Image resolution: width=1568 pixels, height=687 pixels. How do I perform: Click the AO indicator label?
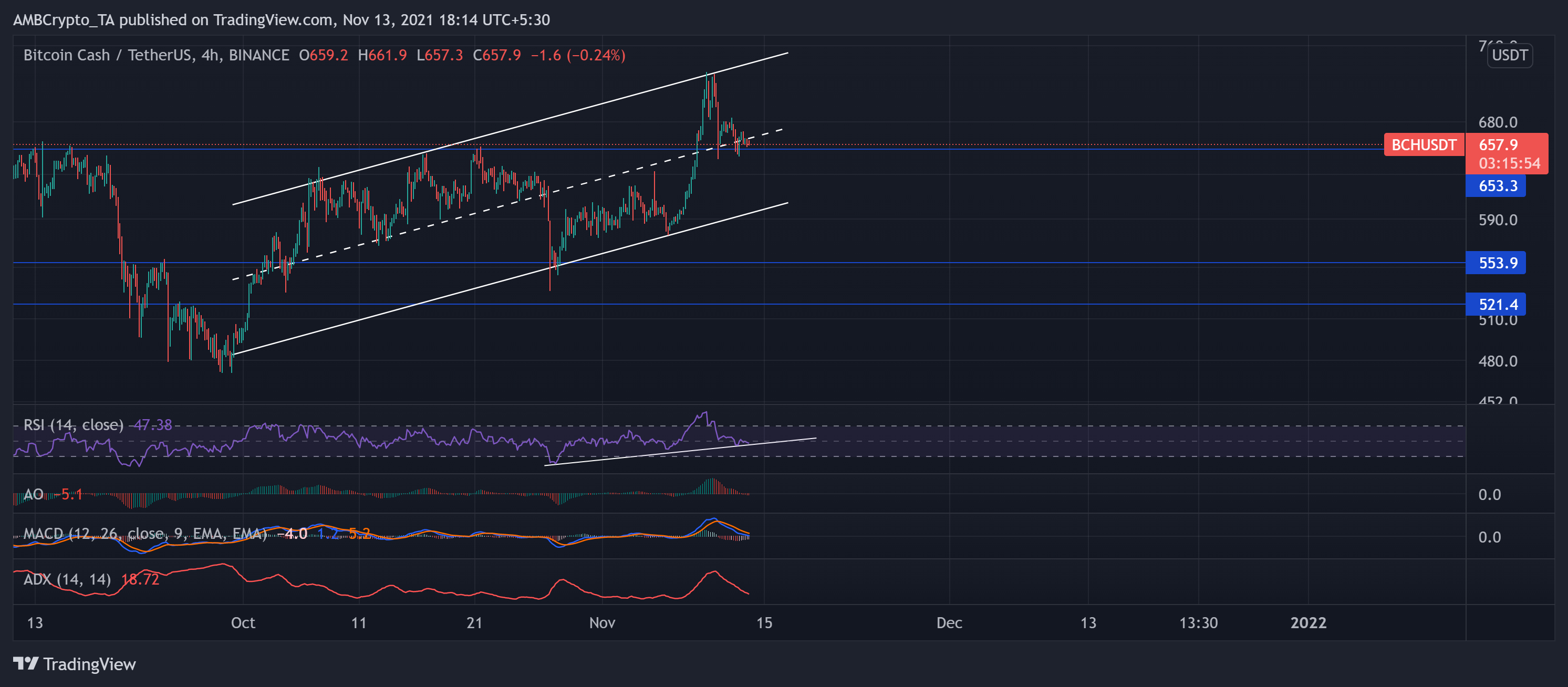[33, 494]
